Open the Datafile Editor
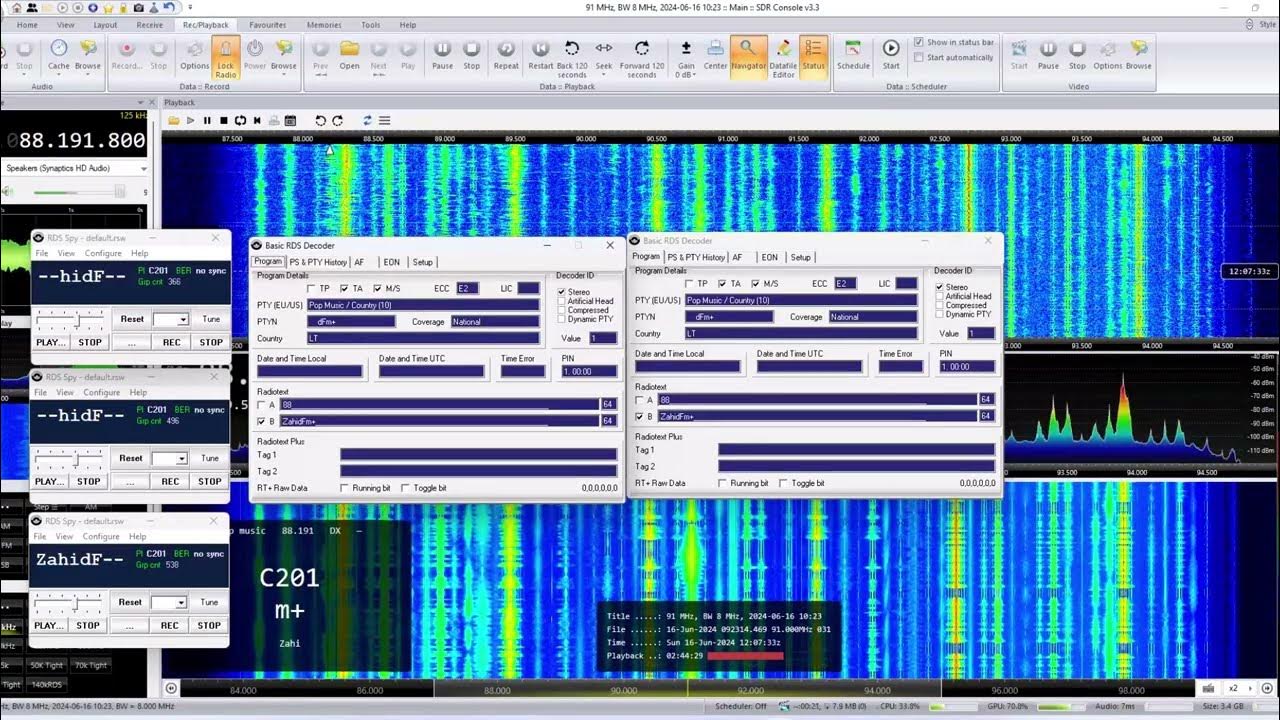 [783, 57]
